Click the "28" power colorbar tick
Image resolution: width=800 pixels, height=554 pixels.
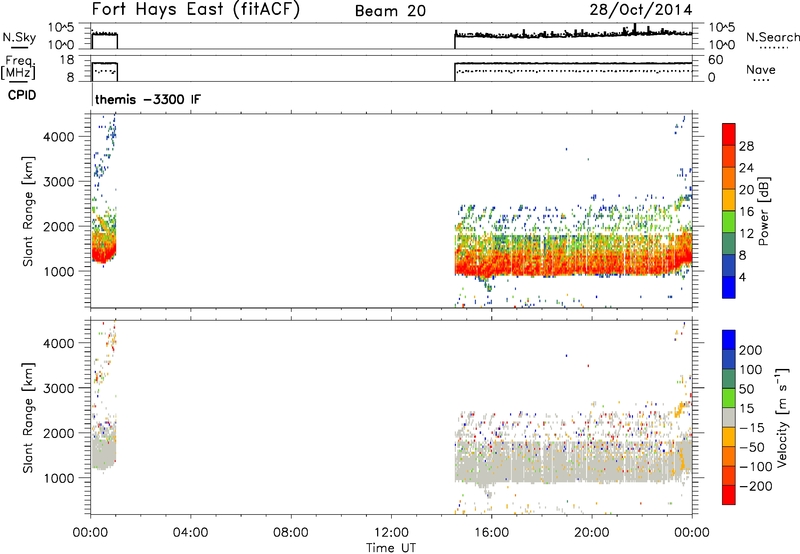(746, 146)
